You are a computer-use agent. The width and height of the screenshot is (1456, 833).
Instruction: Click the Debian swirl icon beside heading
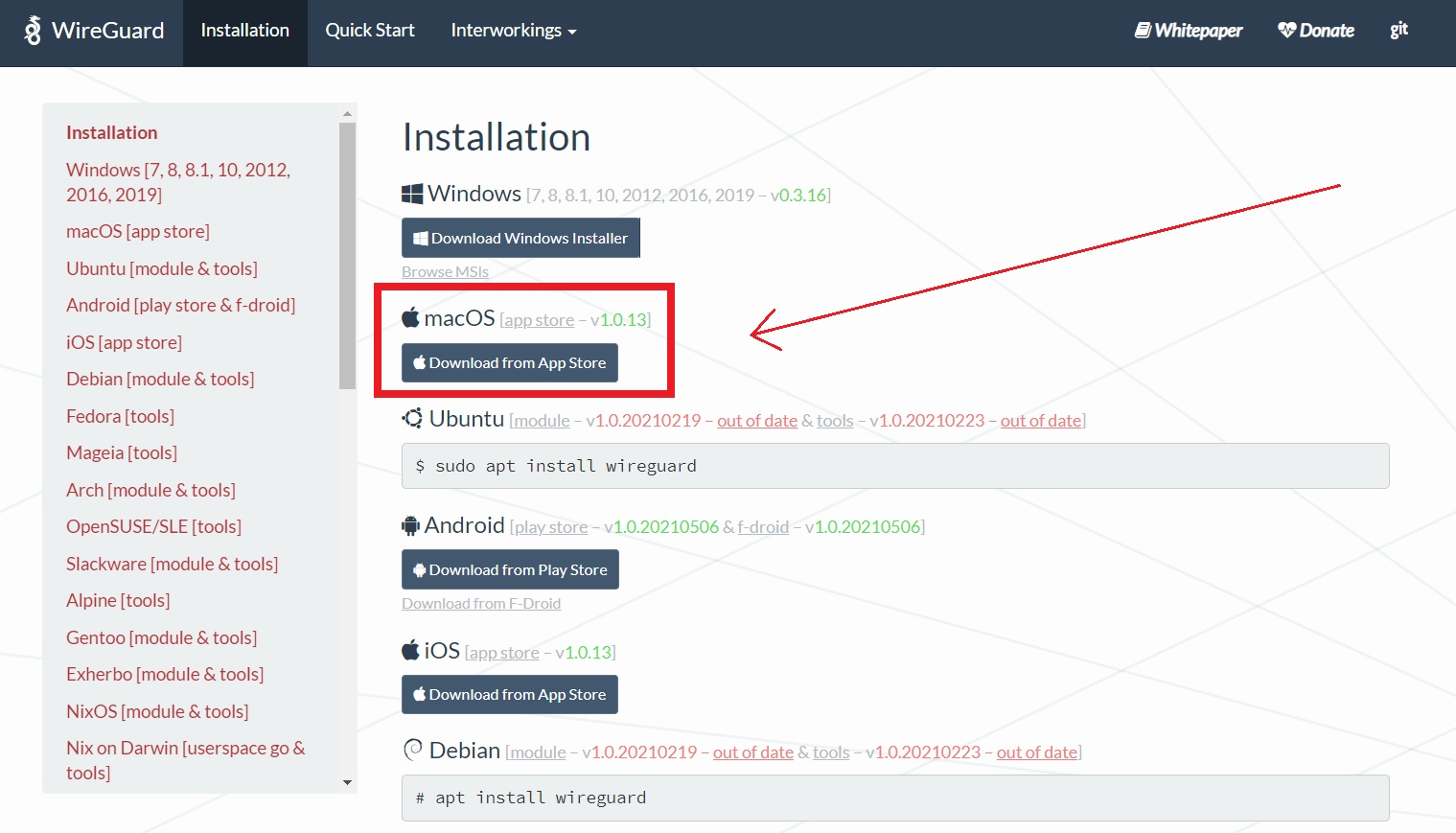(x=412, y=750)
